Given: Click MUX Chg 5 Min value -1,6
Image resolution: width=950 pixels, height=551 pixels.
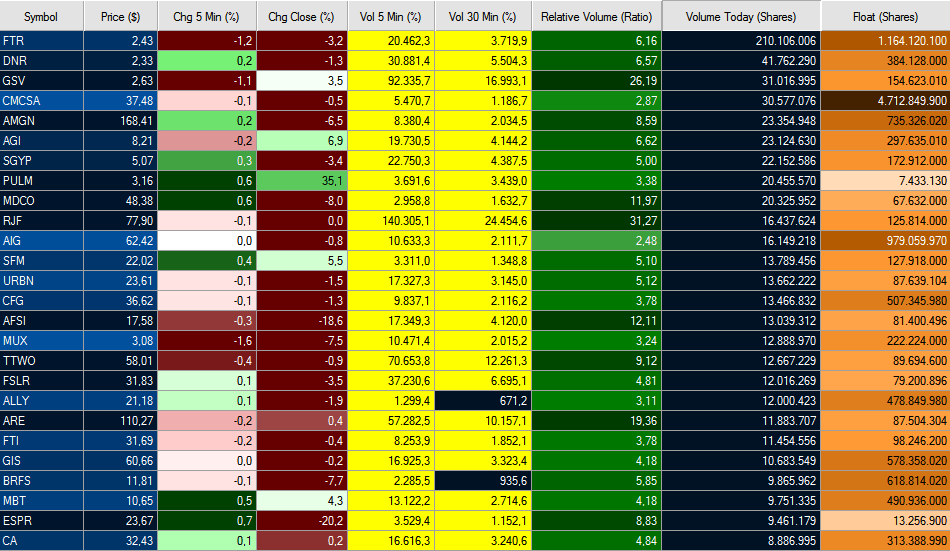Looking at the screenshot, I should (207, 341).
